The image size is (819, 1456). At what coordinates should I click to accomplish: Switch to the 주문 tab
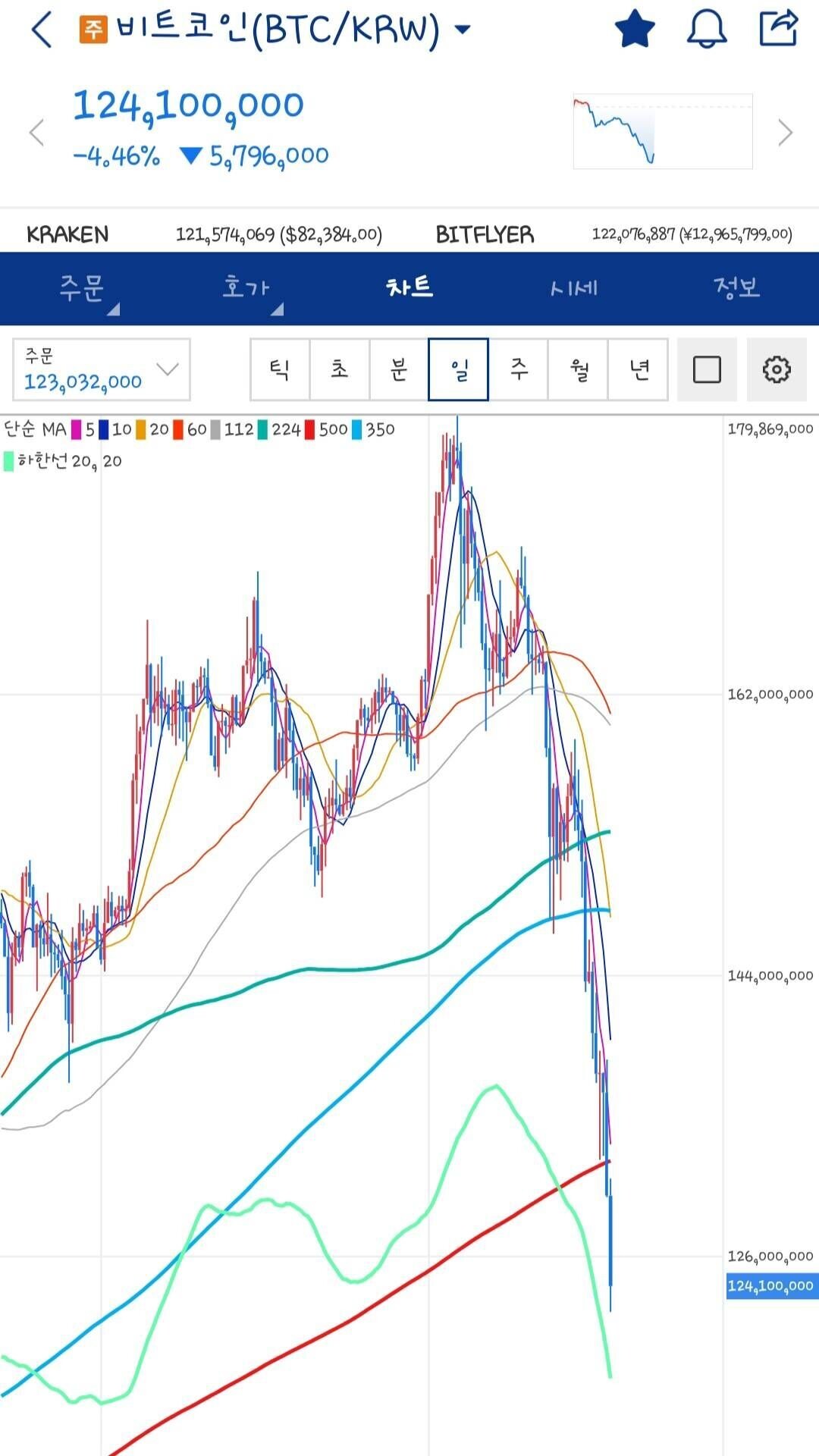[82, 288]
